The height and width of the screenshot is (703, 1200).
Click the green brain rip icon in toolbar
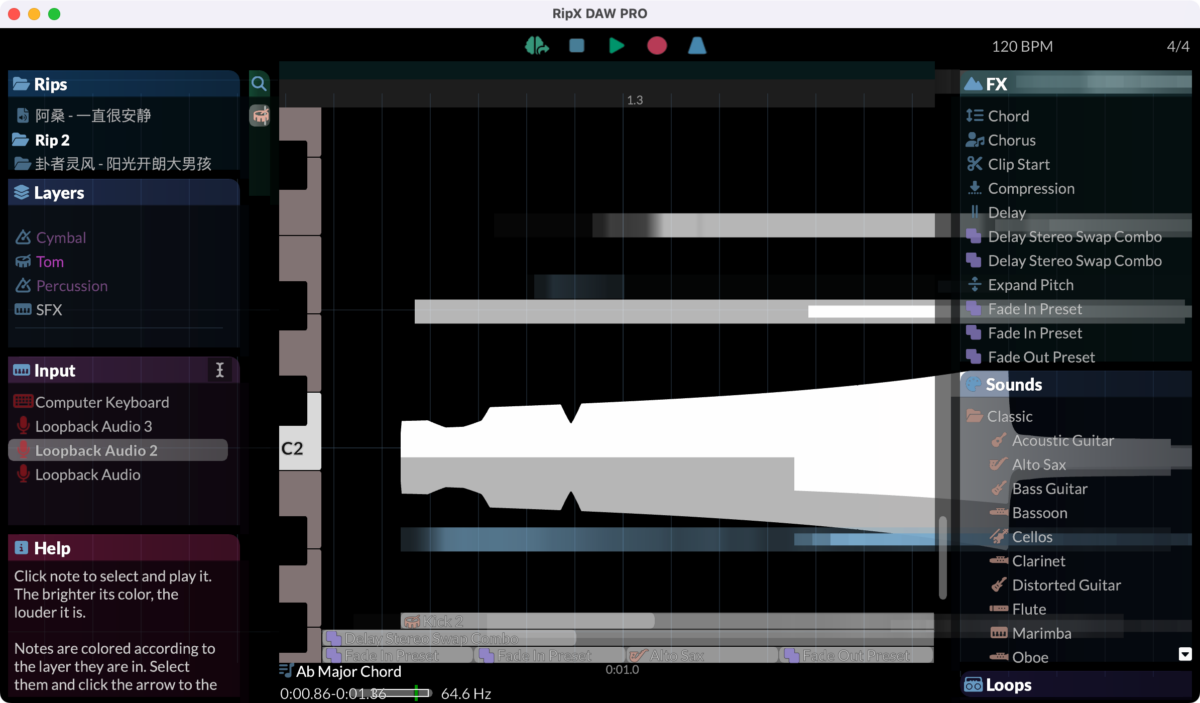coord(536,45)
